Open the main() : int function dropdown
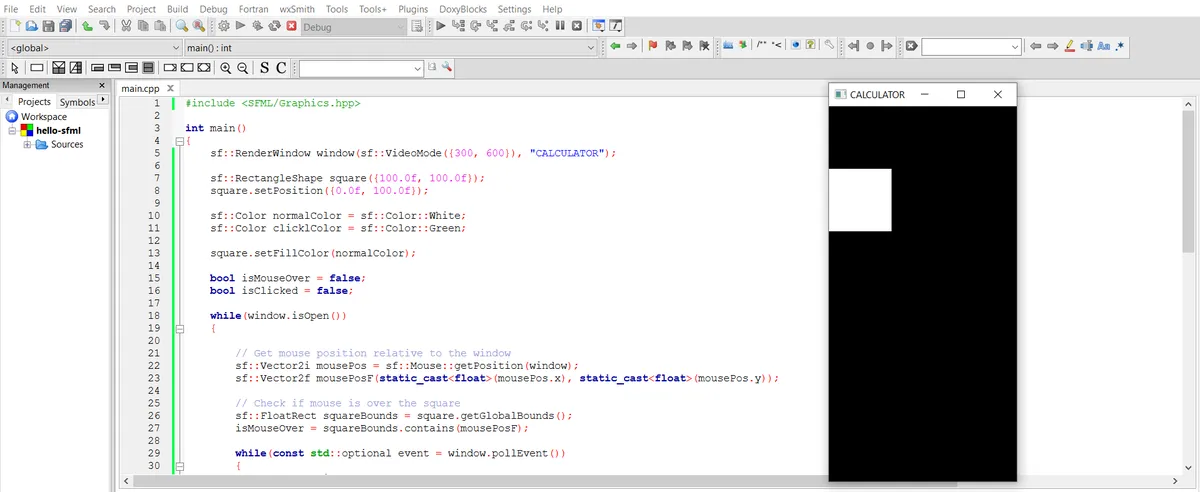 [x=391, y=47]
